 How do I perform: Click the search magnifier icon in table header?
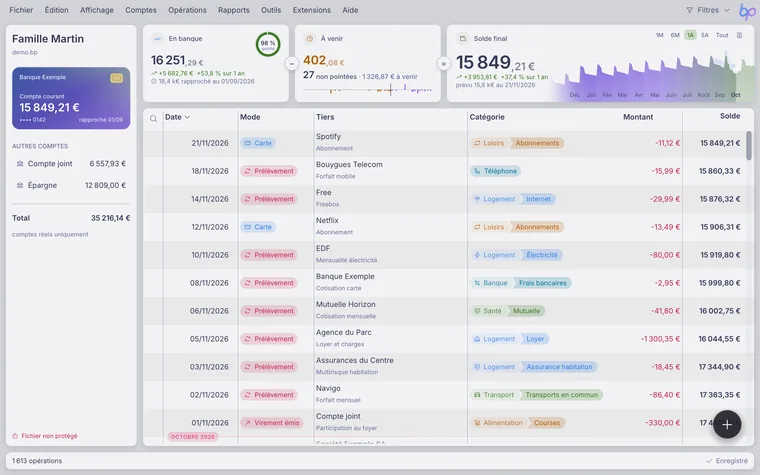(x=153, y=119)
